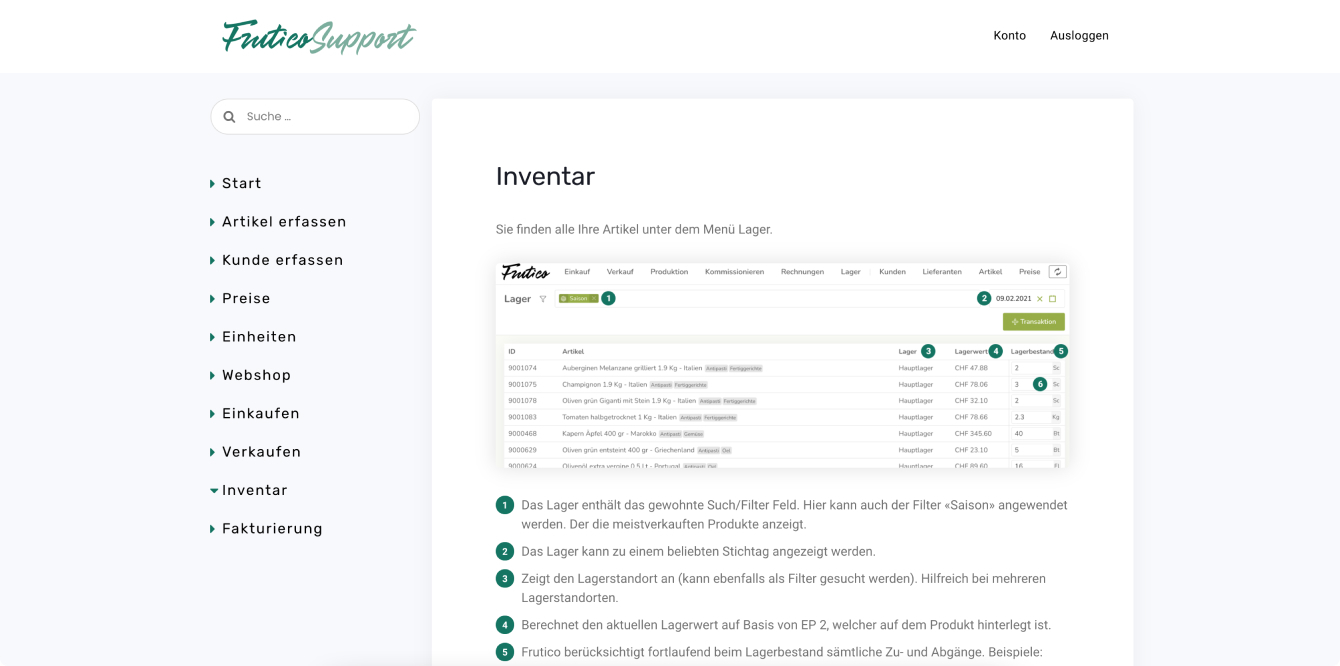Open the Einkaufen section
The image size is (1340, 666).
261,413
